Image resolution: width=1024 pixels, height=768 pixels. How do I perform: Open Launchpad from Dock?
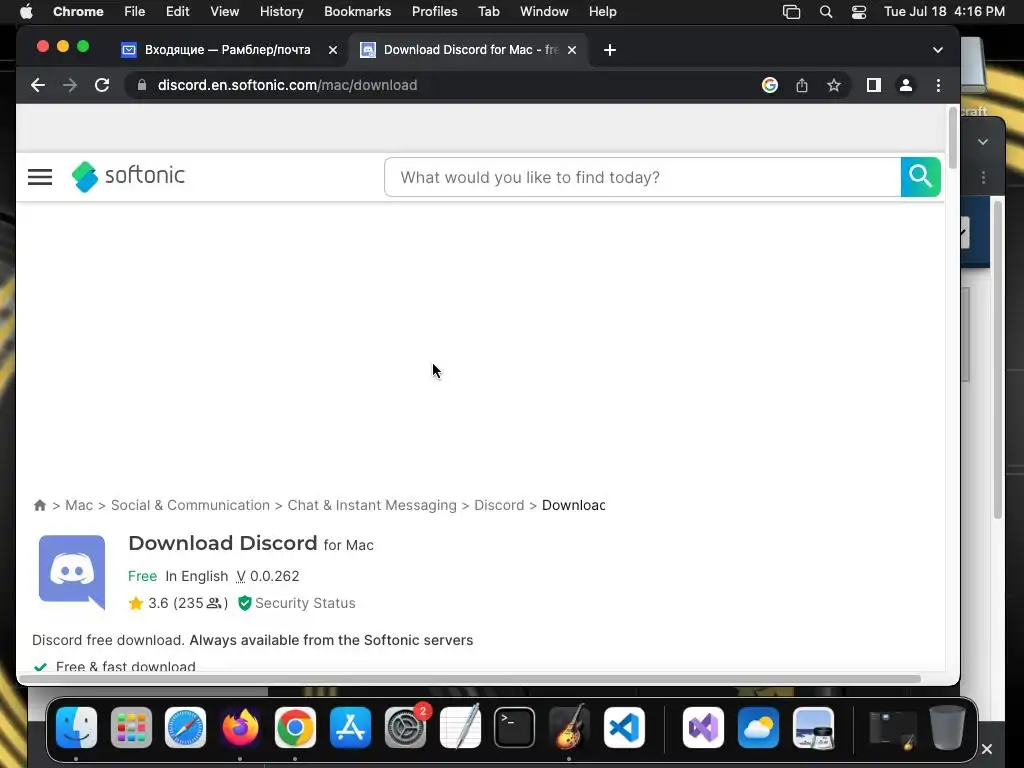(131, 727)
